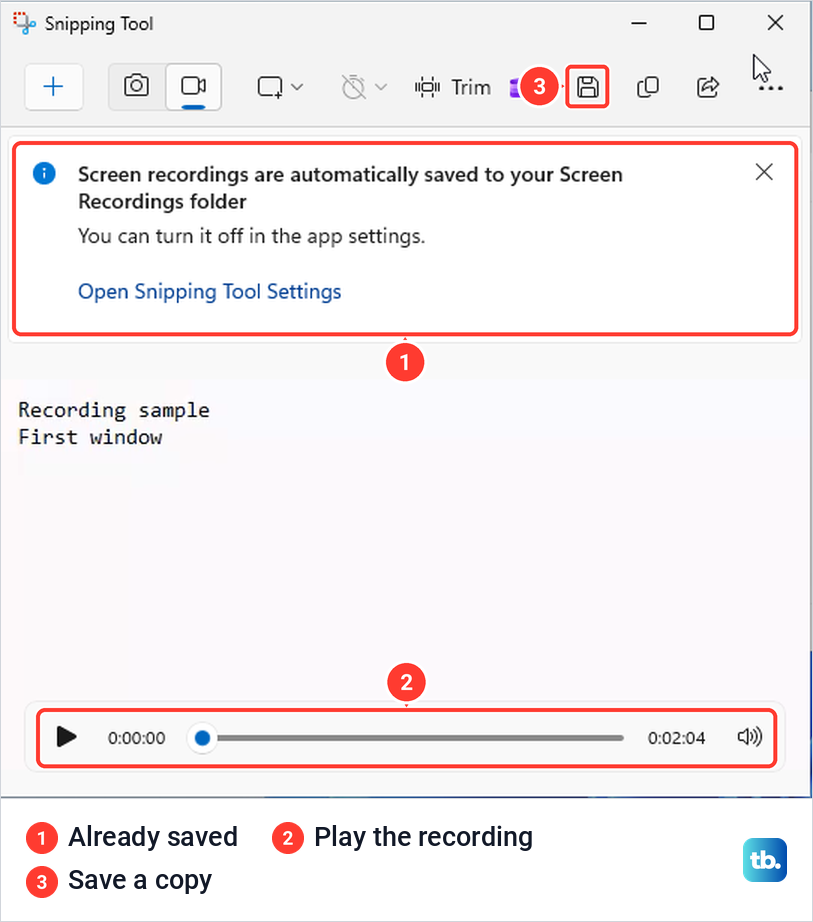Open the See more three-dots menu
This screenshot has width=813, height=922.
pyautogui.click(x=770, y=88)
